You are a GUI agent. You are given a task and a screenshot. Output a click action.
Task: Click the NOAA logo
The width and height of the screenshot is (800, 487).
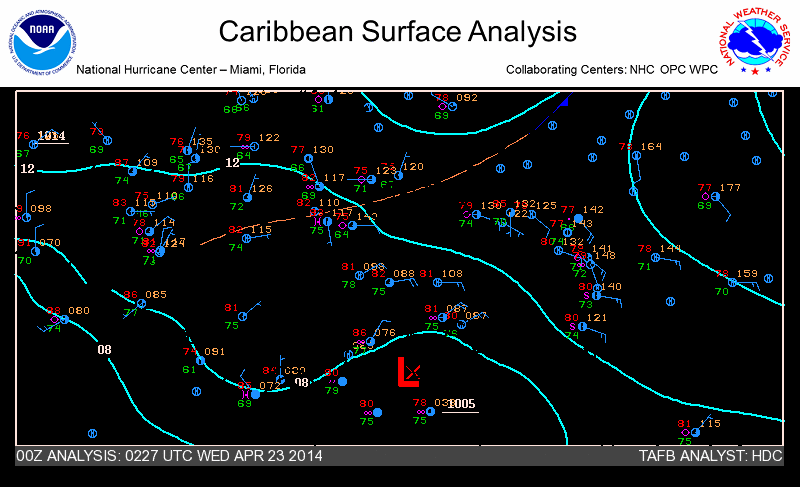click(42, 42)
